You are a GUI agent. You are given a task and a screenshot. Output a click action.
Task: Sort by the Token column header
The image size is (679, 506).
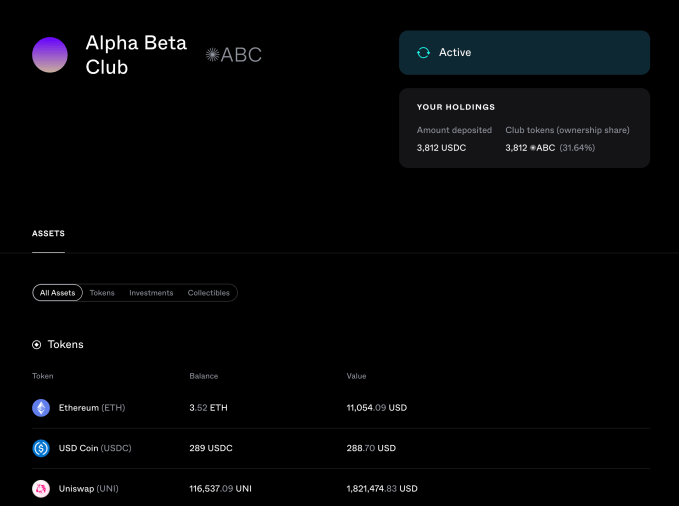click(x=43, y=376)
